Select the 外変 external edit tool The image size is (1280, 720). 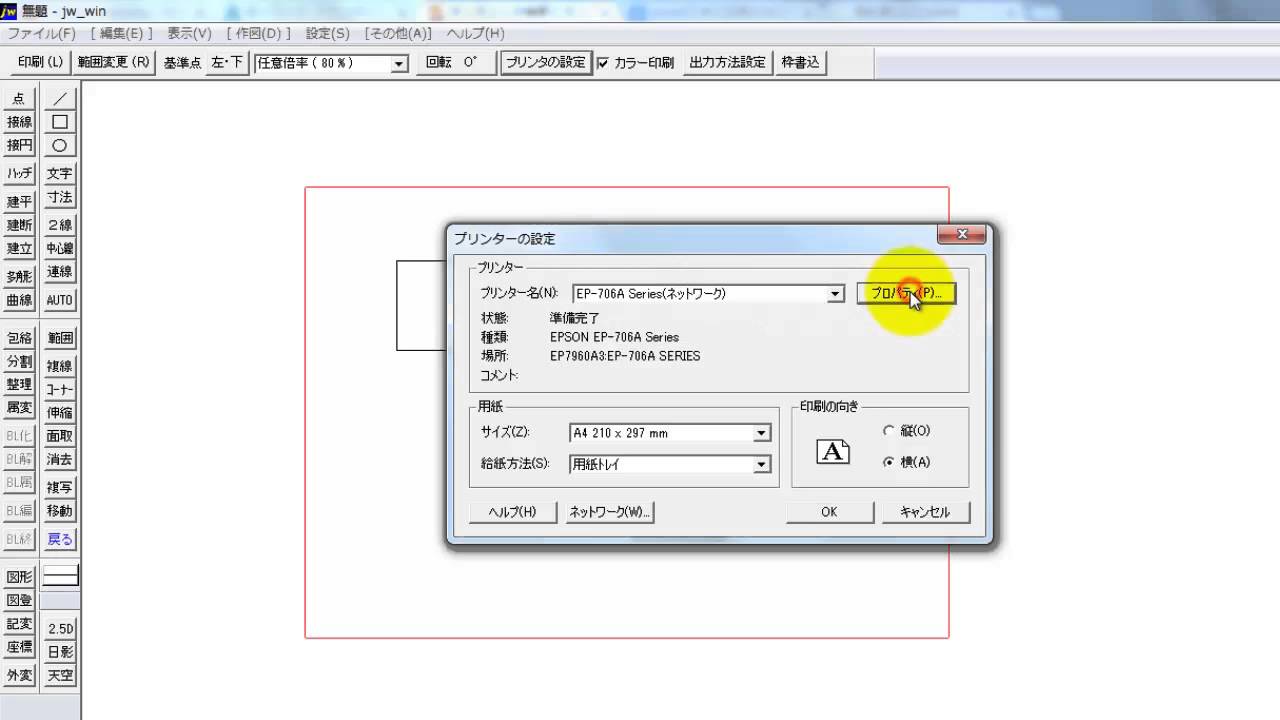(x=19, y=675)
